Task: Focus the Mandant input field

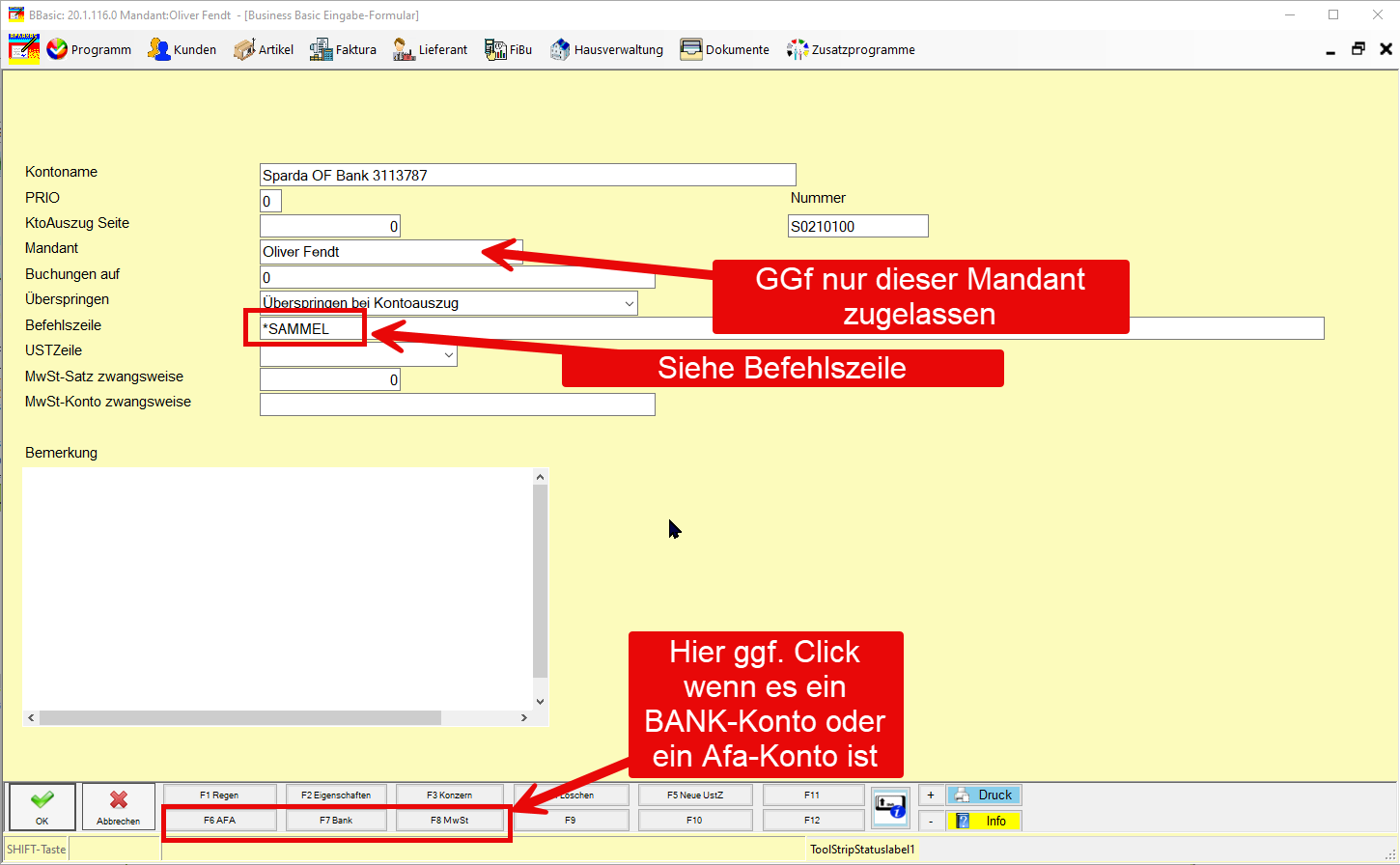Action: [391, 251]
